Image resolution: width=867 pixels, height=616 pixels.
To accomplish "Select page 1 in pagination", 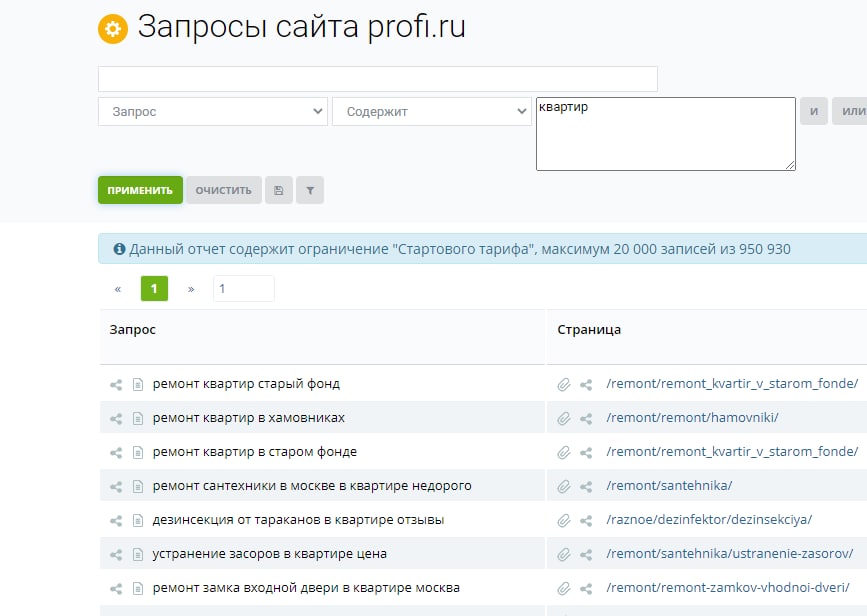I will (x=154, y=289).
